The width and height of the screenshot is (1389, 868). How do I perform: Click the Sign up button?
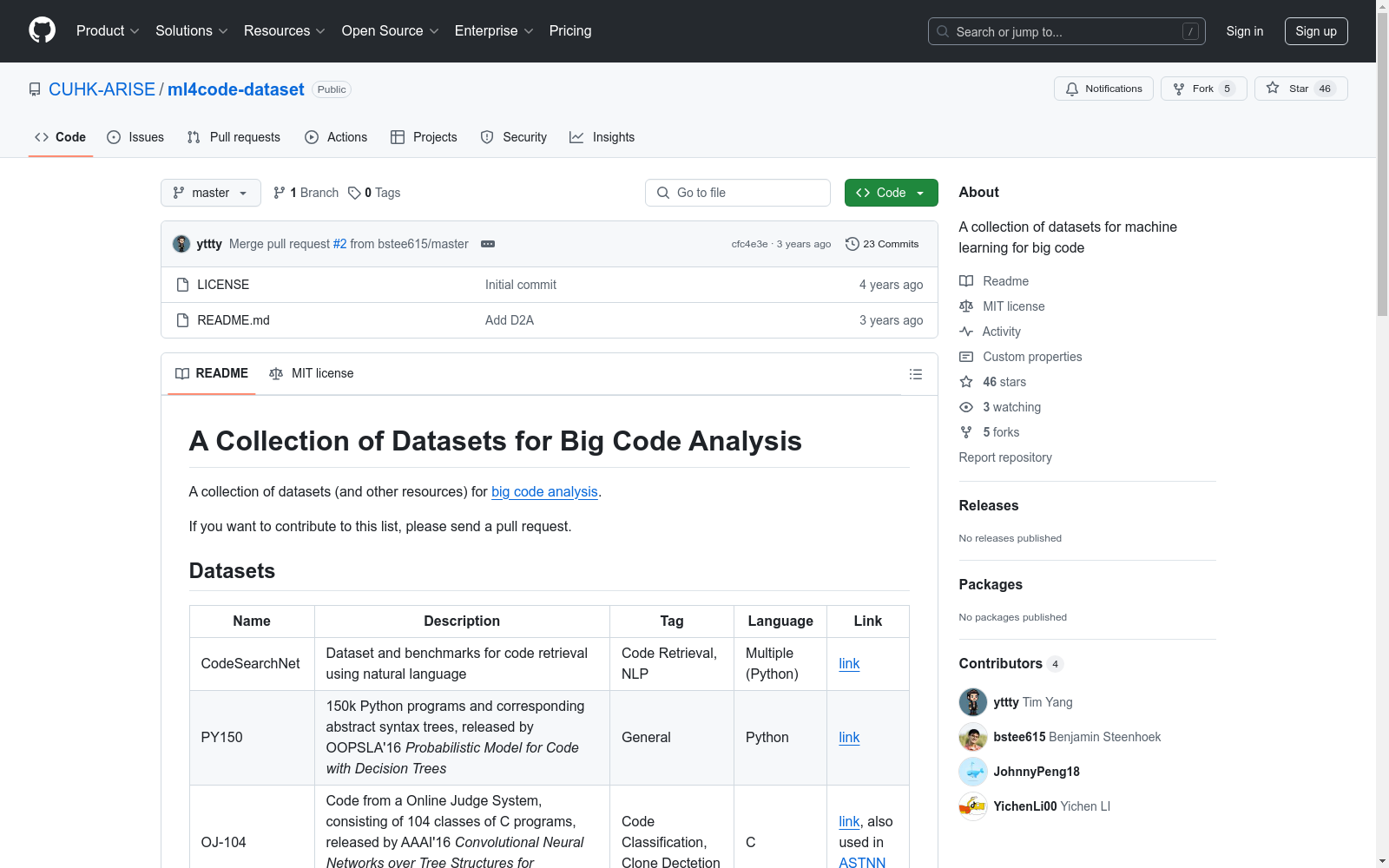point(1316,30)
